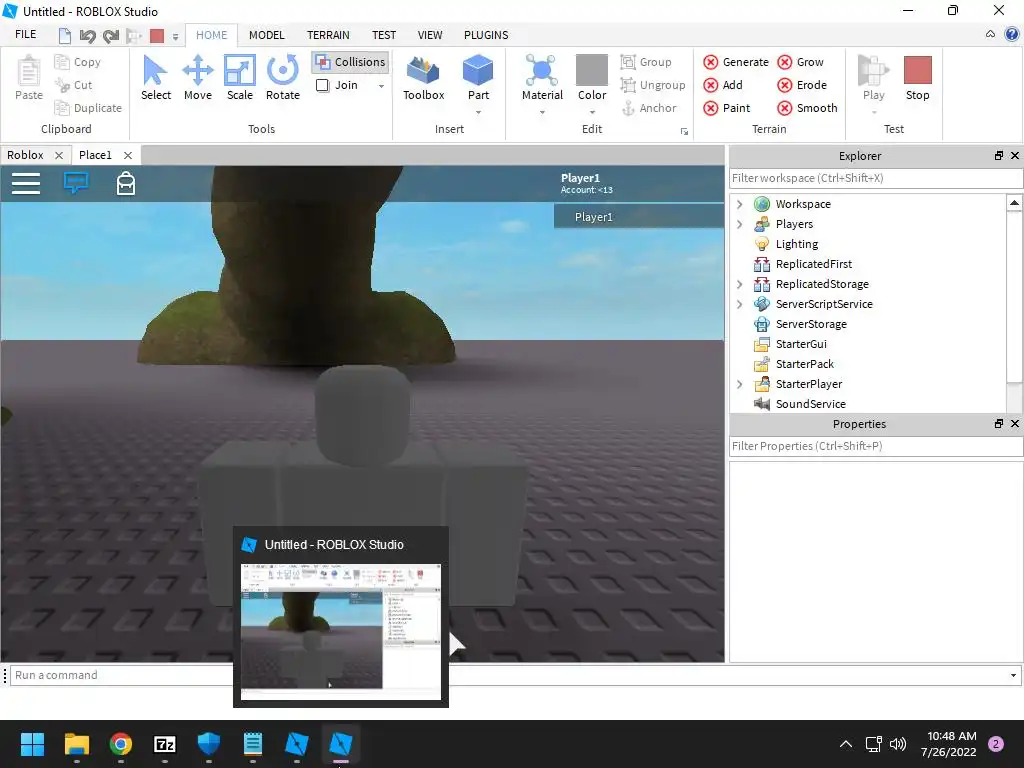Switch to the PLUGINS ribbon tab
1024x768 pixels.
tap(486, 35)
